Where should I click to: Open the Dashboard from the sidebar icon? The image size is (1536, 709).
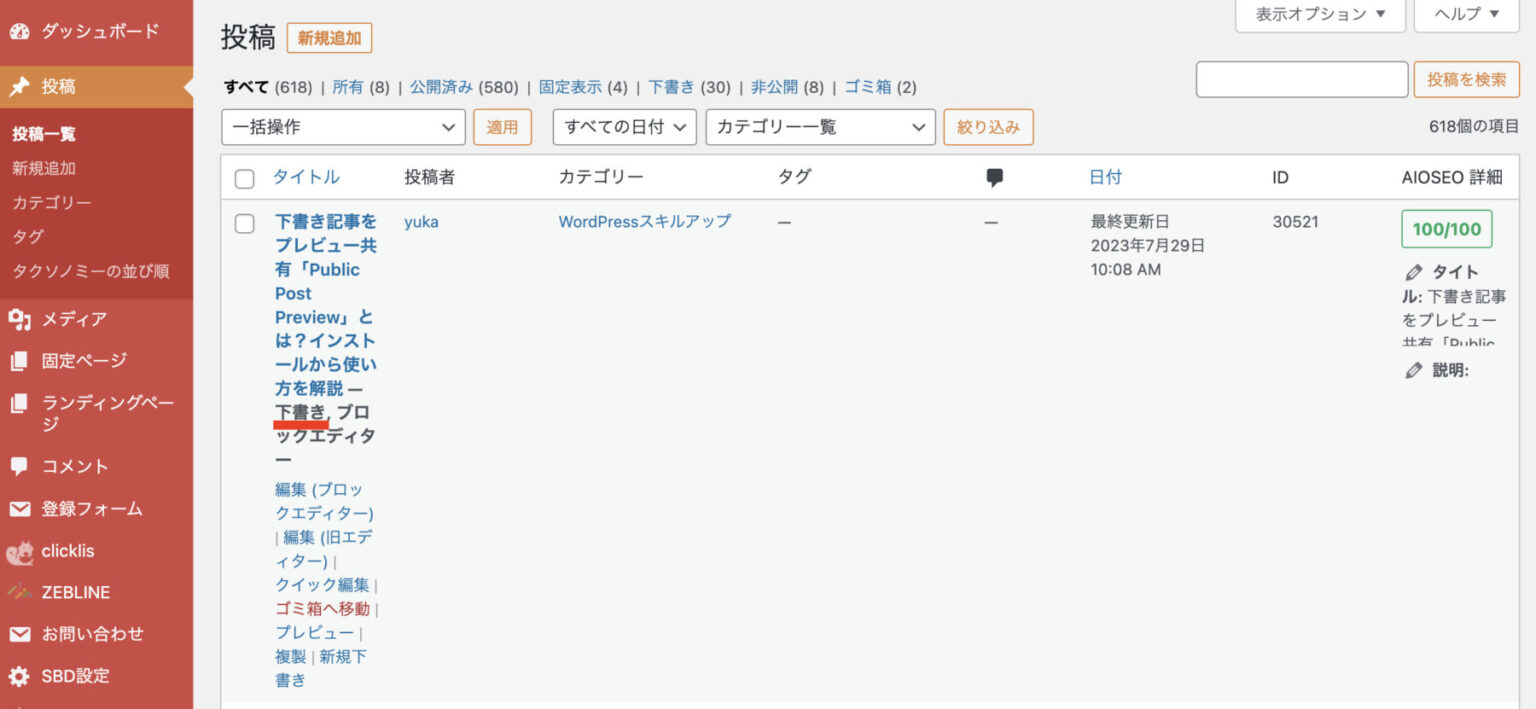(21, 31)
